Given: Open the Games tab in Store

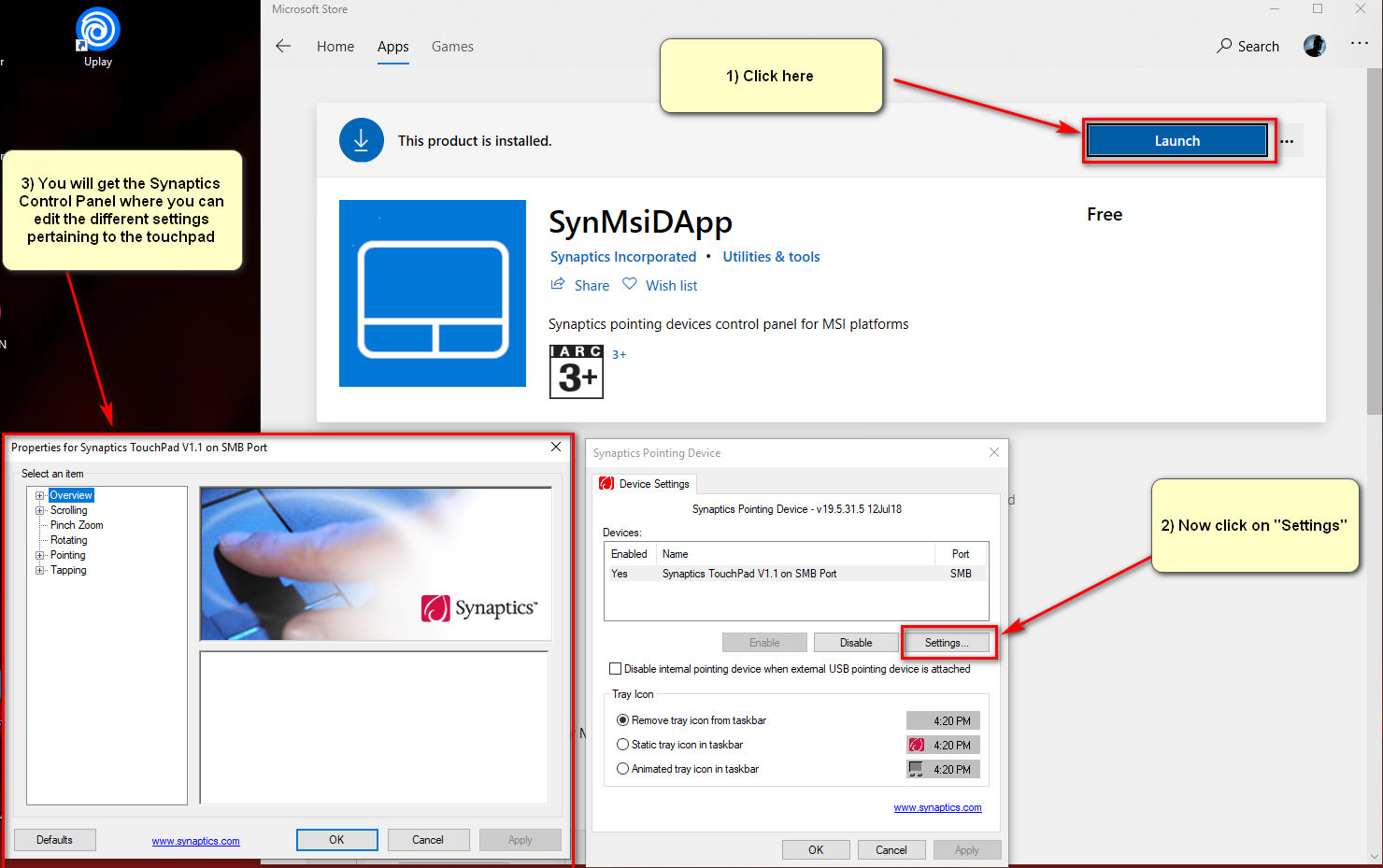Looking at the screenshot, I should click(452, 46).
